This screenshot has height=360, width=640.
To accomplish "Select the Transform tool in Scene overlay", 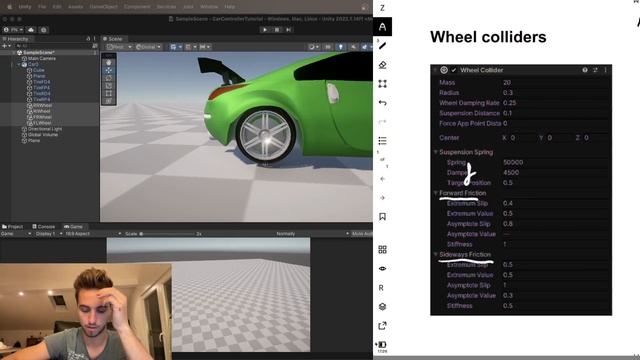I will pyautogui.click(x=109, y=101).
